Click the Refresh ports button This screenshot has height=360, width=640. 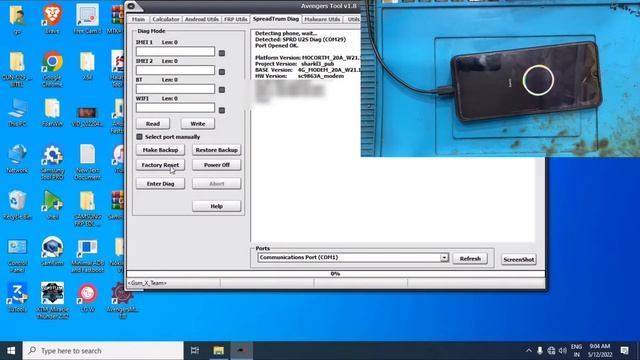470,259
